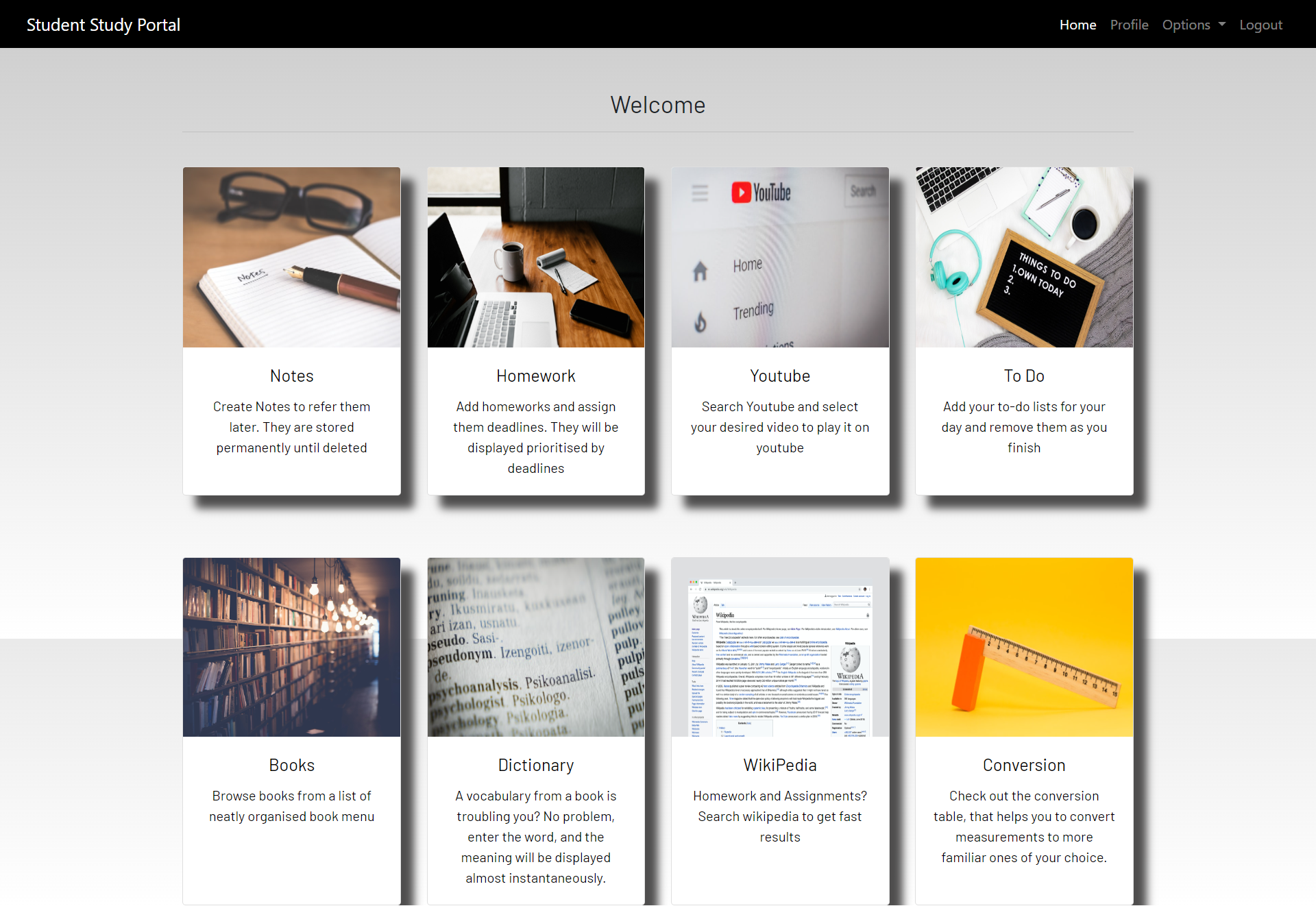Select the Conversion ruler image
Viewport: 1316px width, 906px height.
click(1024, 647)
